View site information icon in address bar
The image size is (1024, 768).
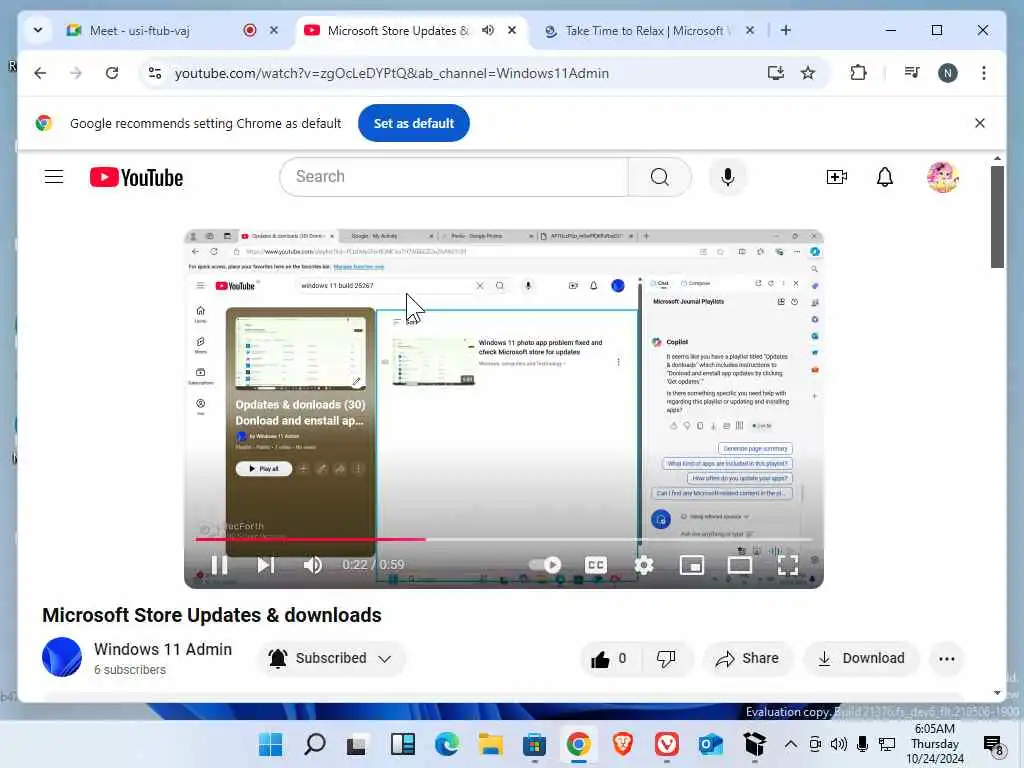click(x=155, y=73)
